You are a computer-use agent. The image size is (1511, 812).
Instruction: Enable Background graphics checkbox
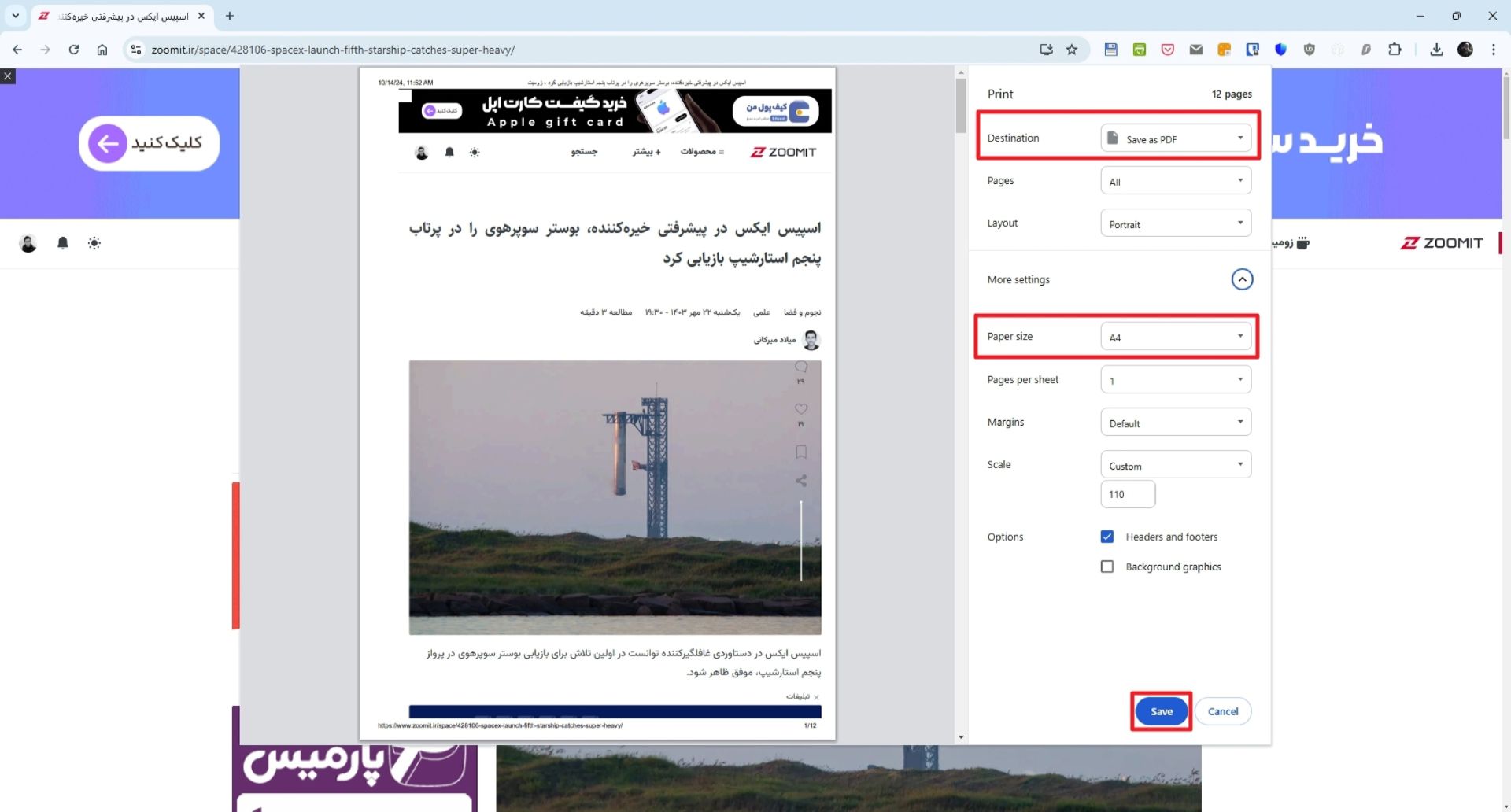1107,567
